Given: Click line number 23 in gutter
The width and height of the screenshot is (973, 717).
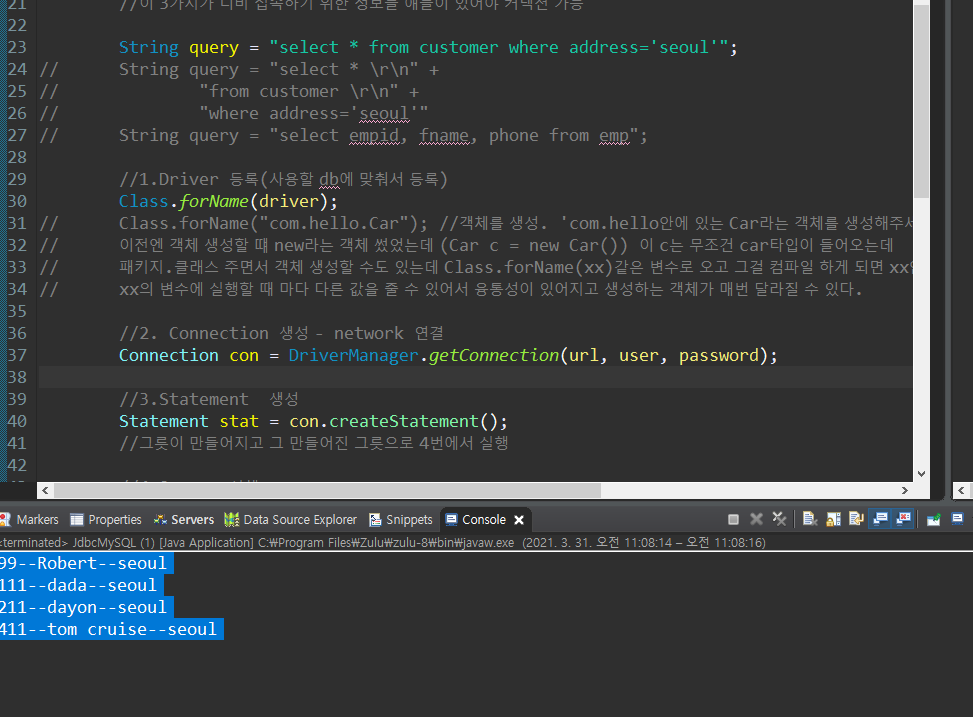Looking at the screenshot, I should point(17,47).
